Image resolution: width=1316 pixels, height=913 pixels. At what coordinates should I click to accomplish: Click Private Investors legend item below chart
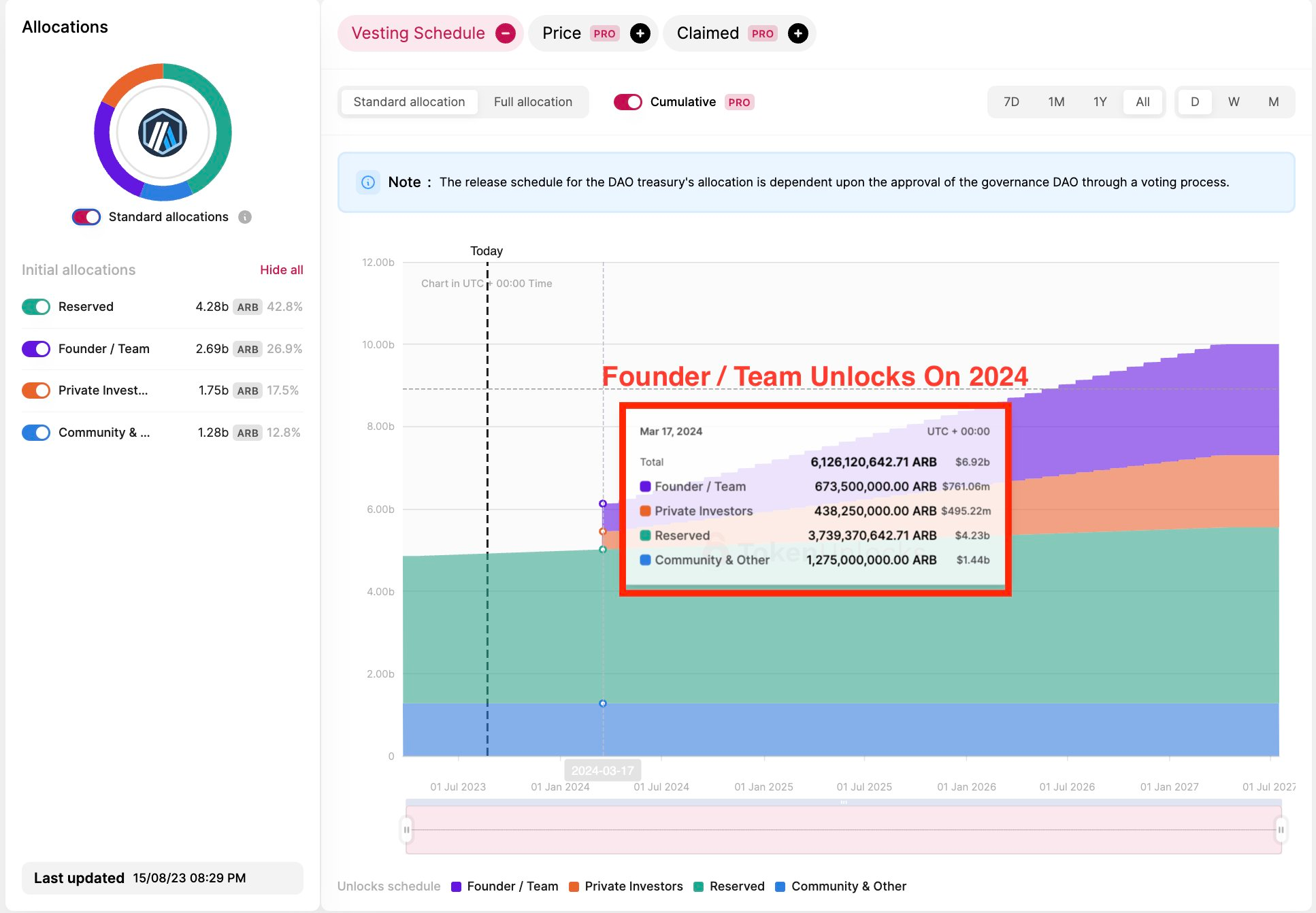tap(633, 886)
